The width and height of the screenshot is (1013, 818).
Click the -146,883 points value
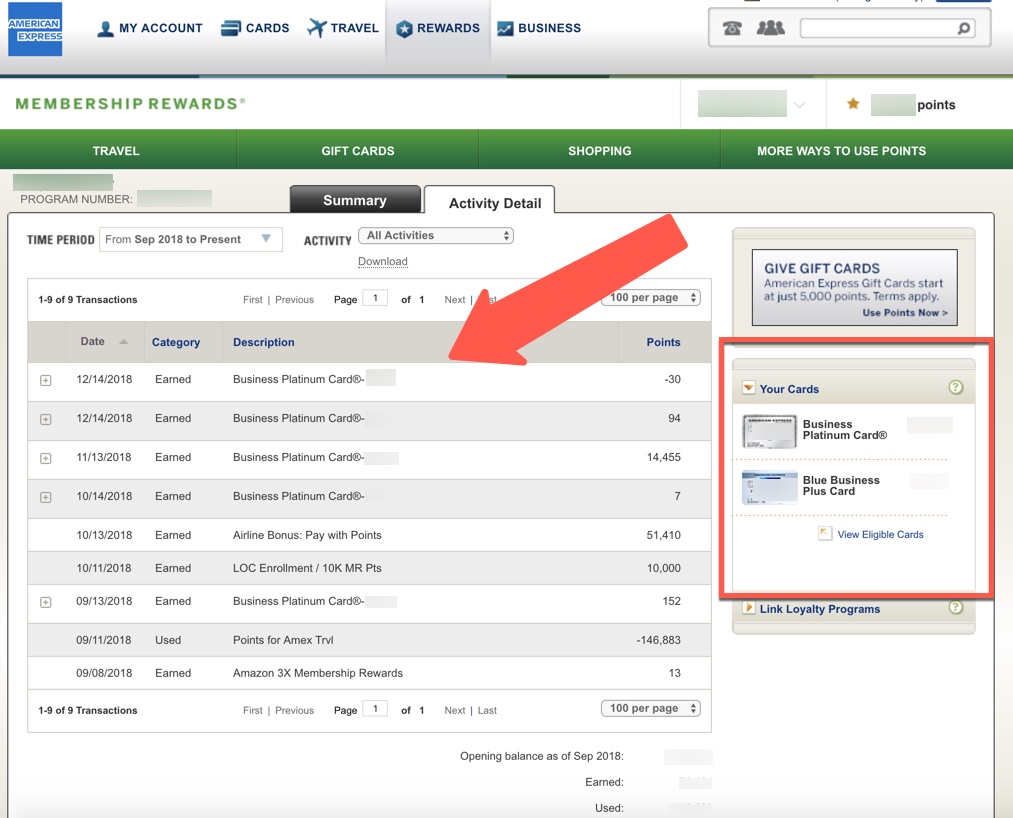tap(658, 640)
